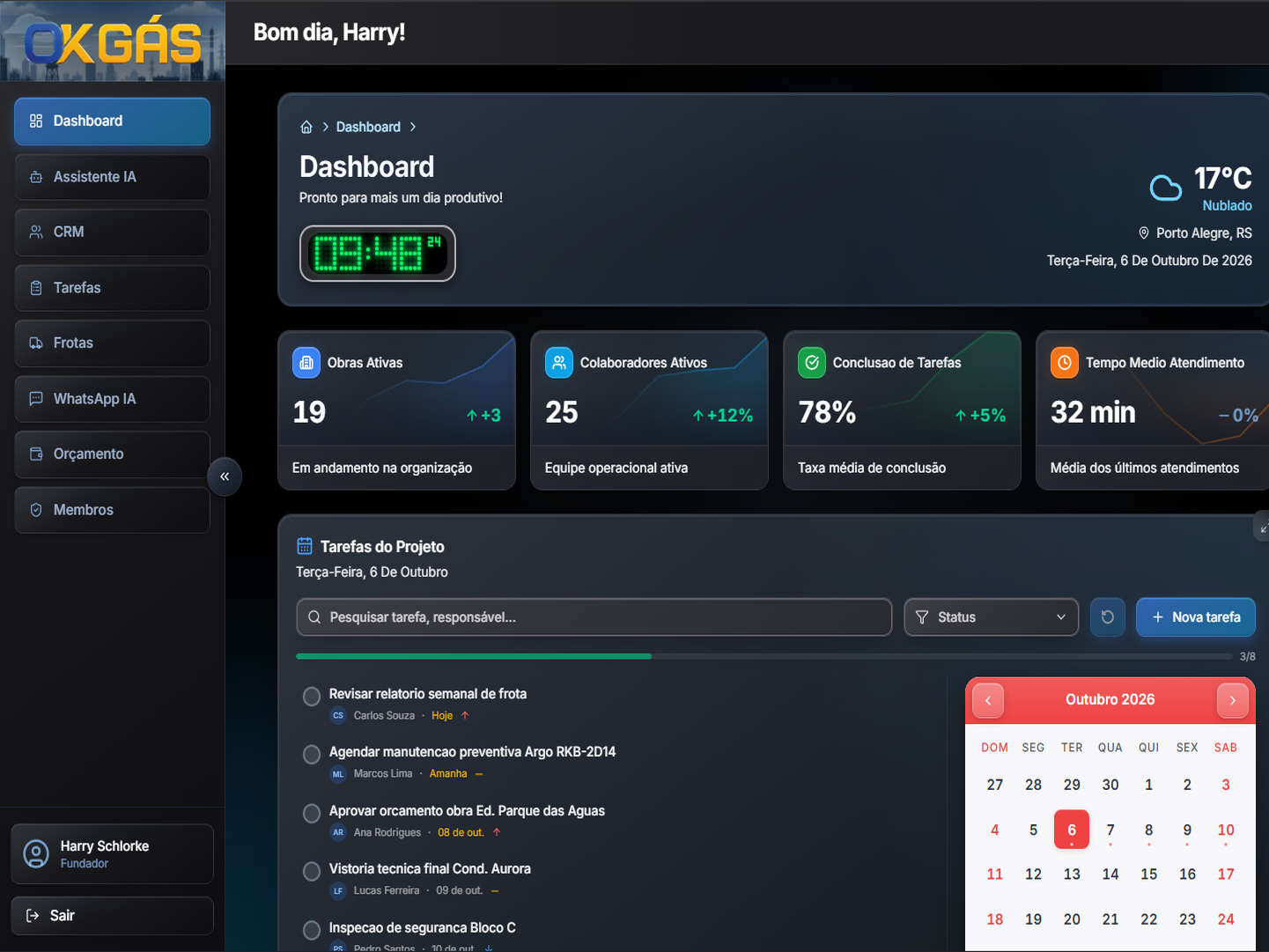Image resolution: width=1269 pixels, height=952 pixels.
Task: Go to previous month in calendar
Action: tap(988, 700)
